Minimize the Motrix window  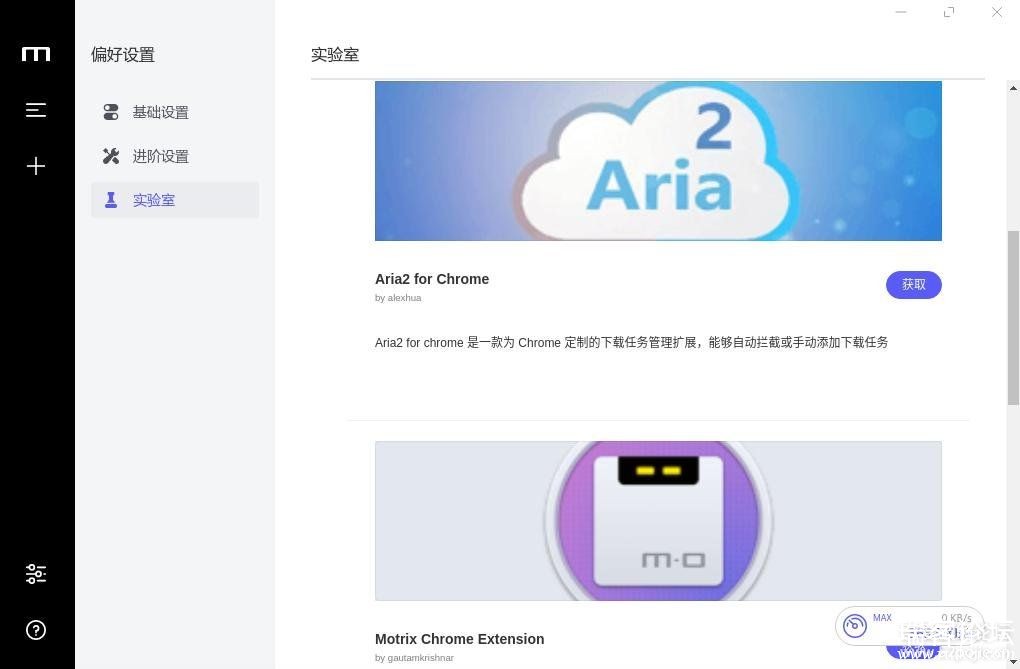pos(901,12)
